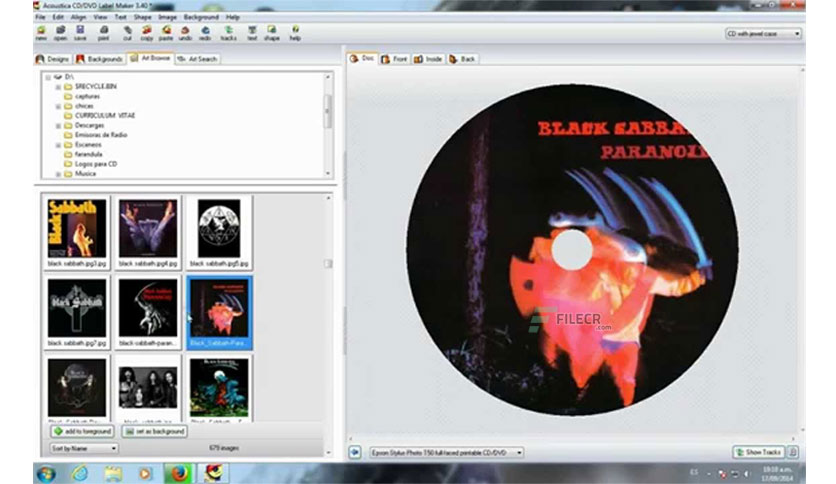
Task: Click the cut toolbar icon
Action: (127, 33)
